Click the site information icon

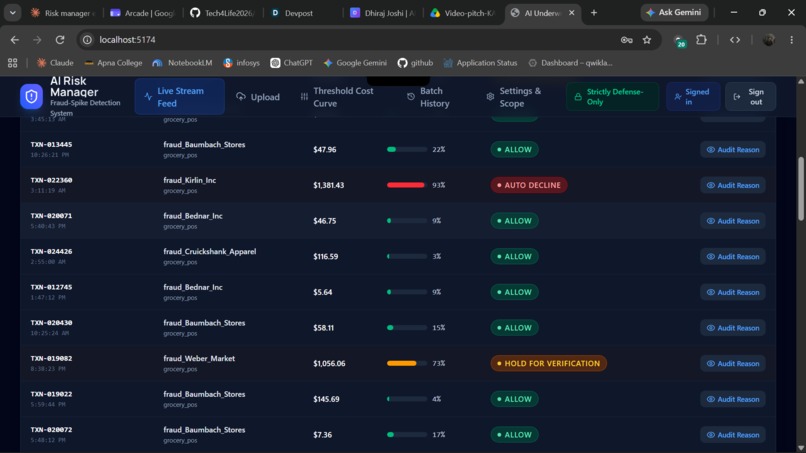click(x=87, y=40)
